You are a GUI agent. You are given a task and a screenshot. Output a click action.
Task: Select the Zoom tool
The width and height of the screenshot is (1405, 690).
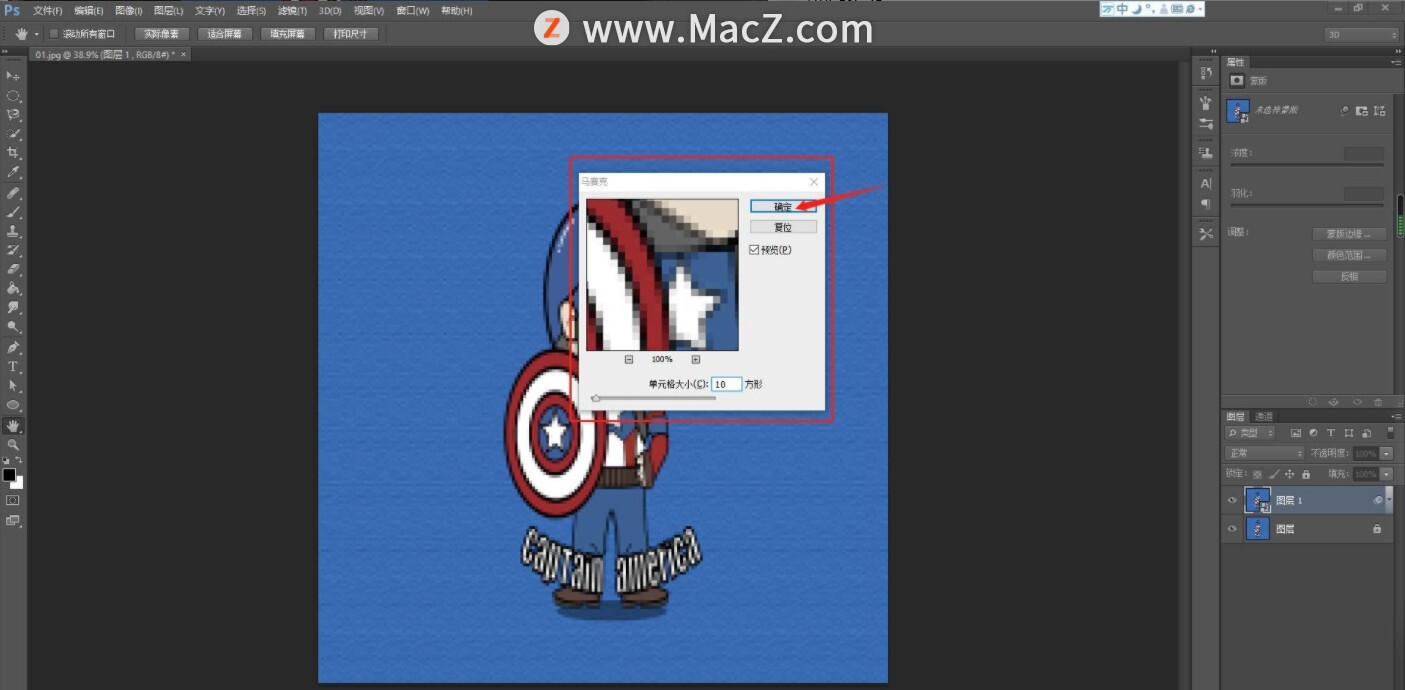(13, 444)
